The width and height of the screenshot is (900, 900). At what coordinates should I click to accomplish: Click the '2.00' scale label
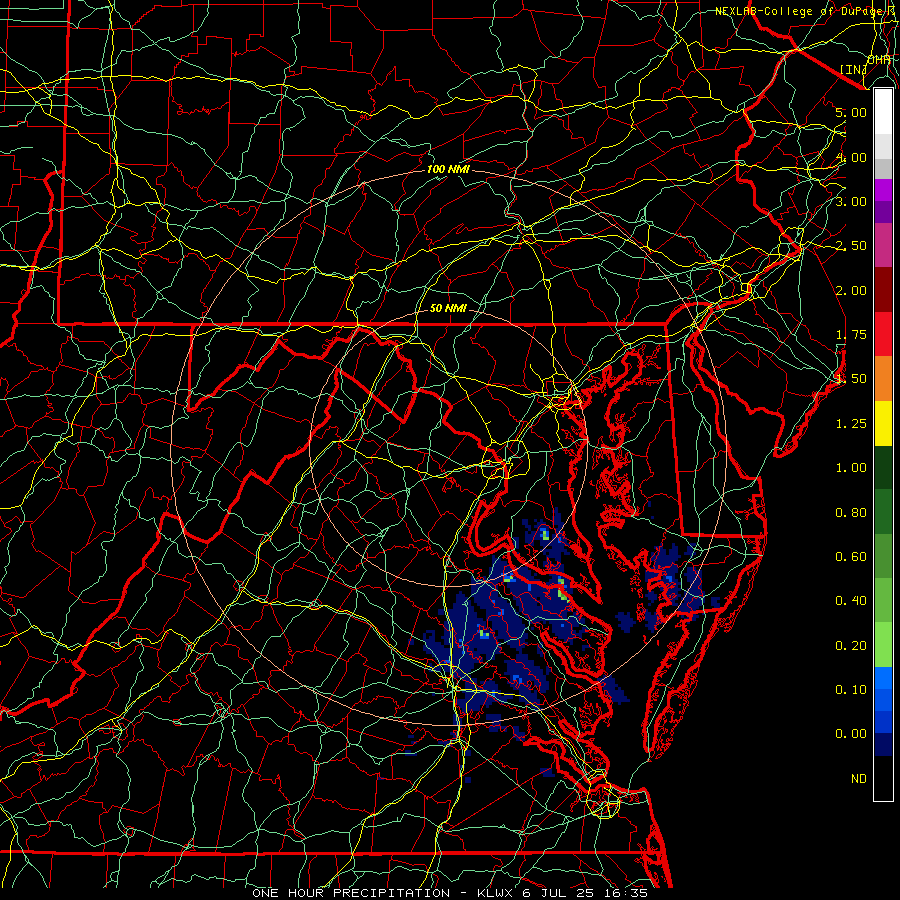tap(851, 290)
